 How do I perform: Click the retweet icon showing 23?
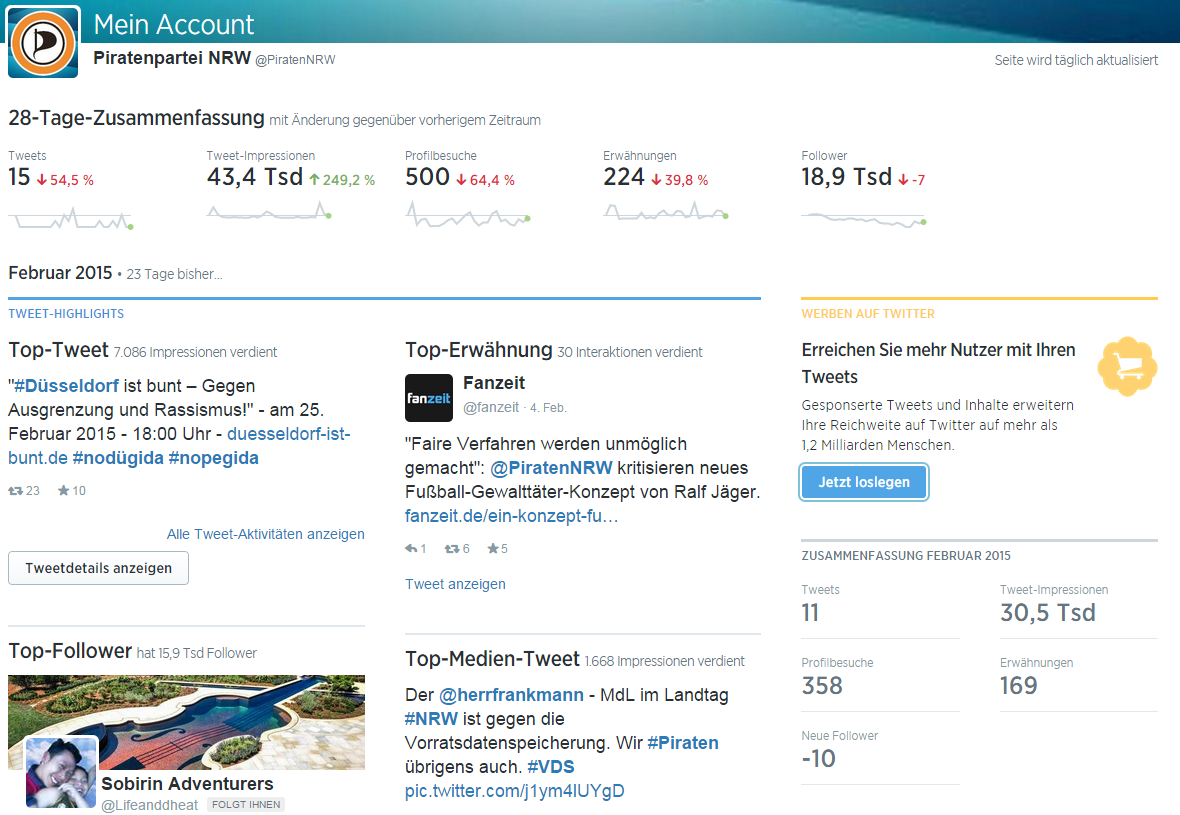point(16,491)
